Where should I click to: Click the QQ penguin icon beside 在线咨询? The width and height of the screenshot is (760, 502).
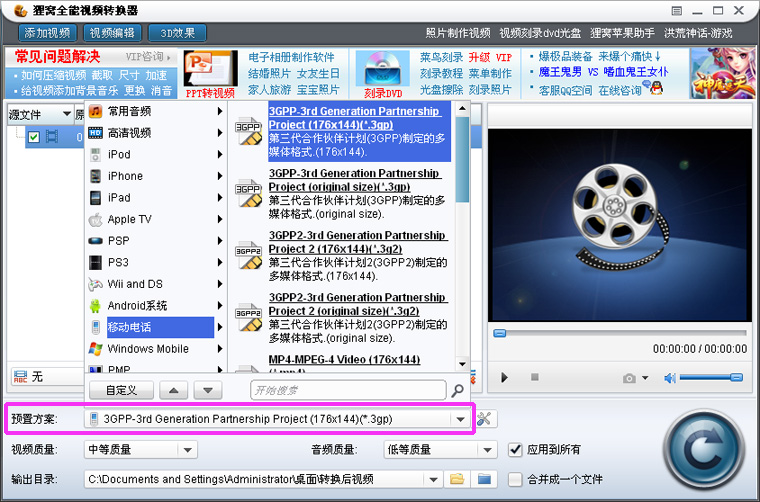point(656,88)
